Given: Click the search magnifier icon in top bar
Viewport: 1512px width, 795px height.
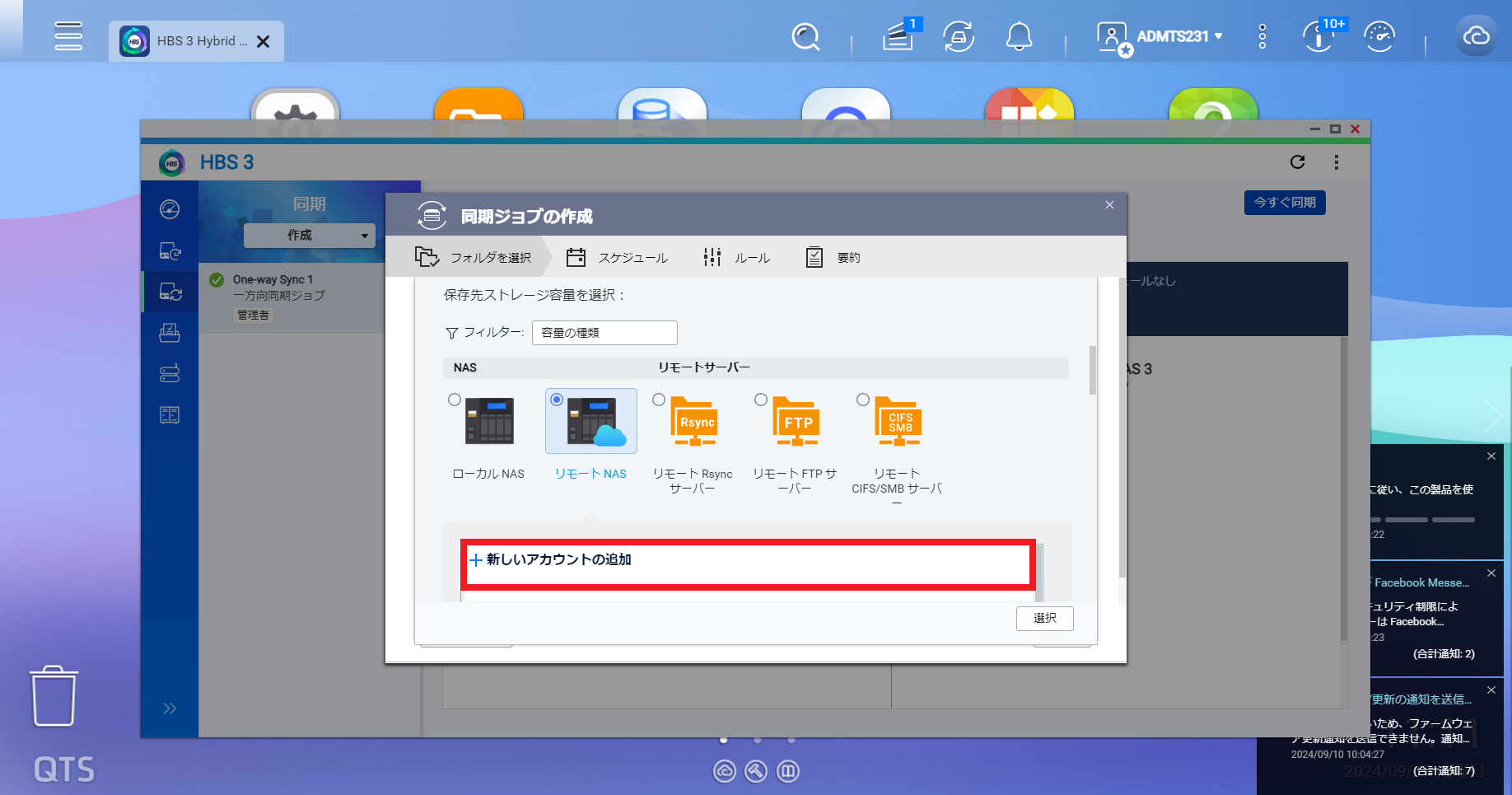Looking at the screenshot, I should coord(805,37).
